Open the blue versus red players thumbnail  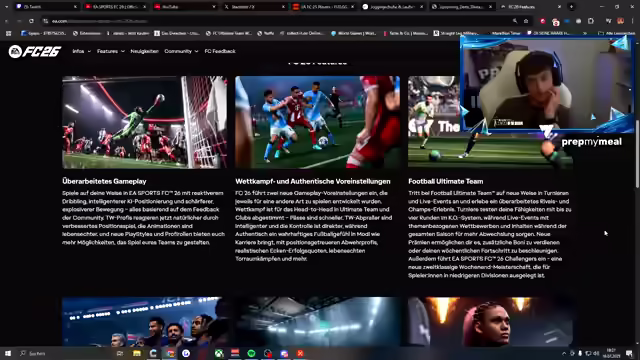click(x=318, y=122)
